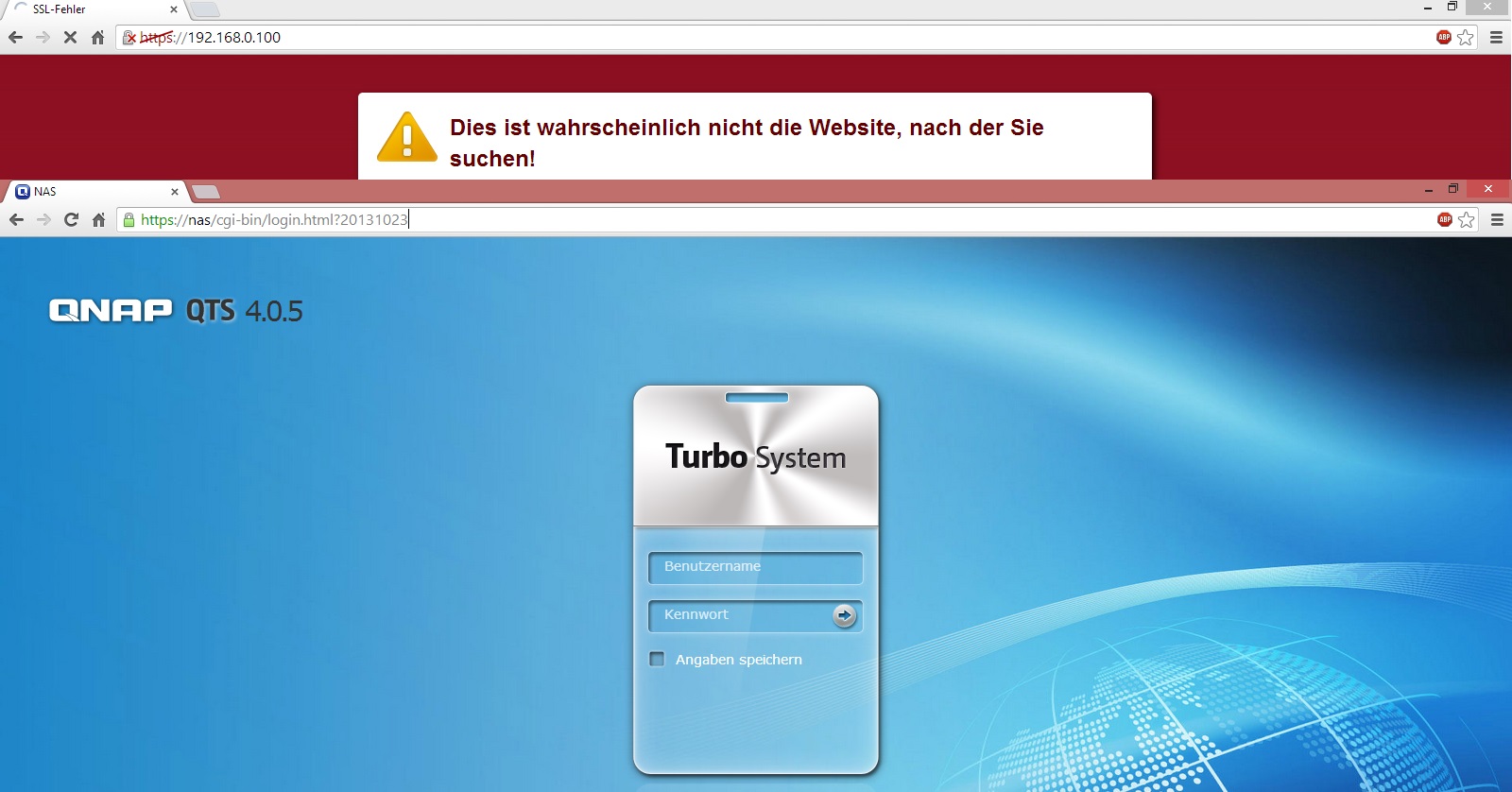Click yellow SSL warning triangle icon
The height and width of the screenshot is (792, 1512).
[x=406, y=137]
